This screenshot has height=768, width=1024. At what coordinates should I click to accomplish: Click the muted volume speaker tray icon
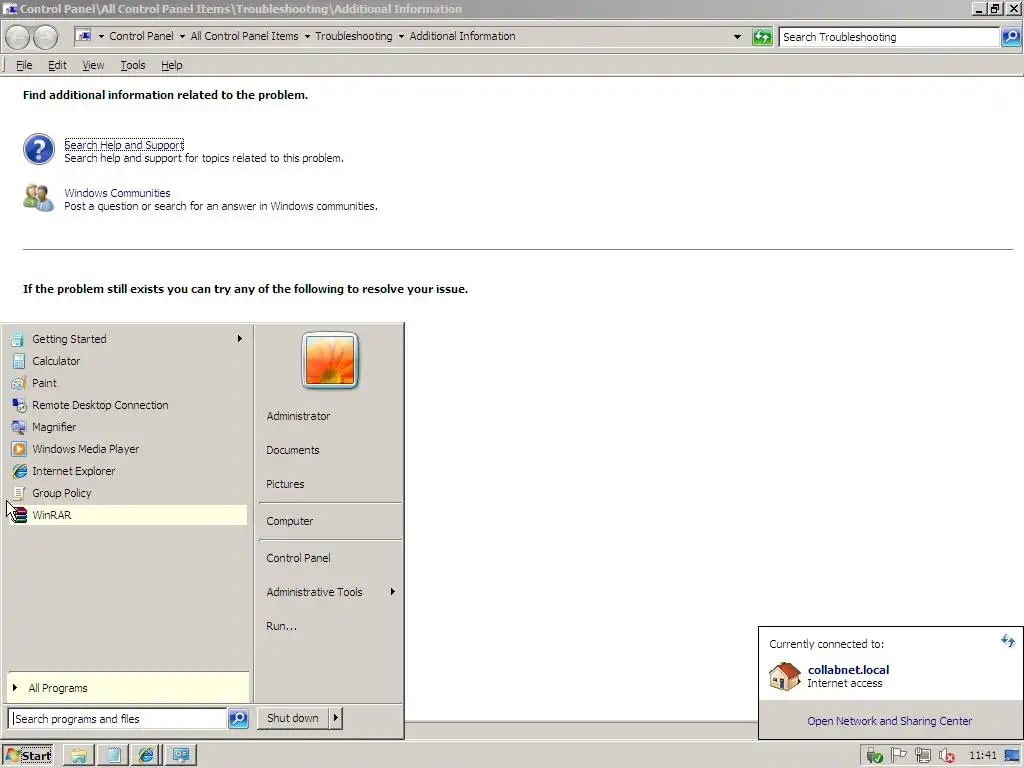click(x=946, y=756)
